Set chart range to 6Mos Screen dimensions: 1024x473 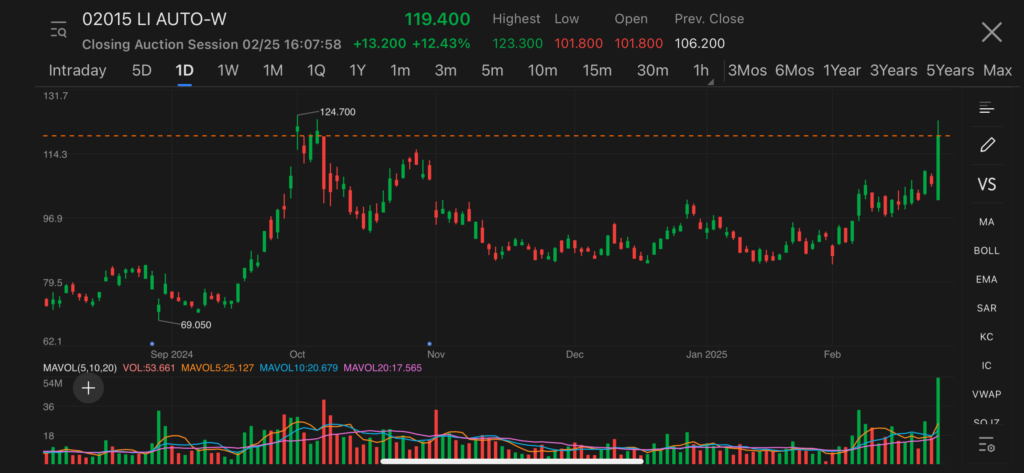pos(794,71)
